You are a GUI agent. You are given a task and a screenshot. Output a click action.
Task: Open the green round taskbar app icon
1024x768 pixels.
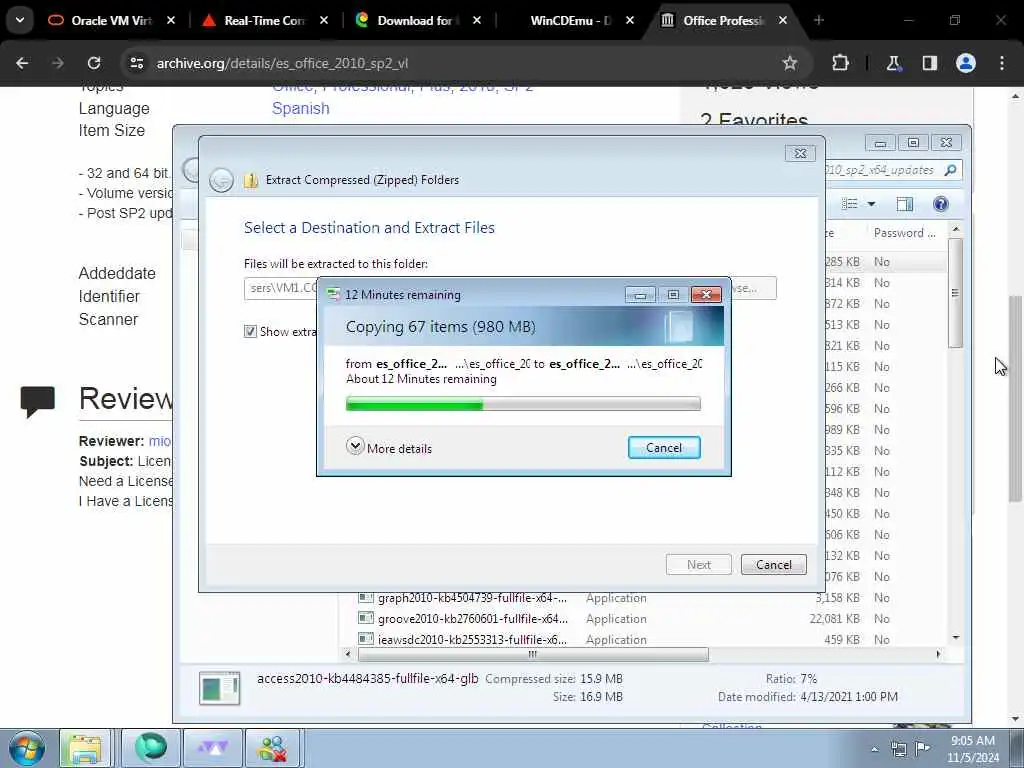click(x=151, y=748)
